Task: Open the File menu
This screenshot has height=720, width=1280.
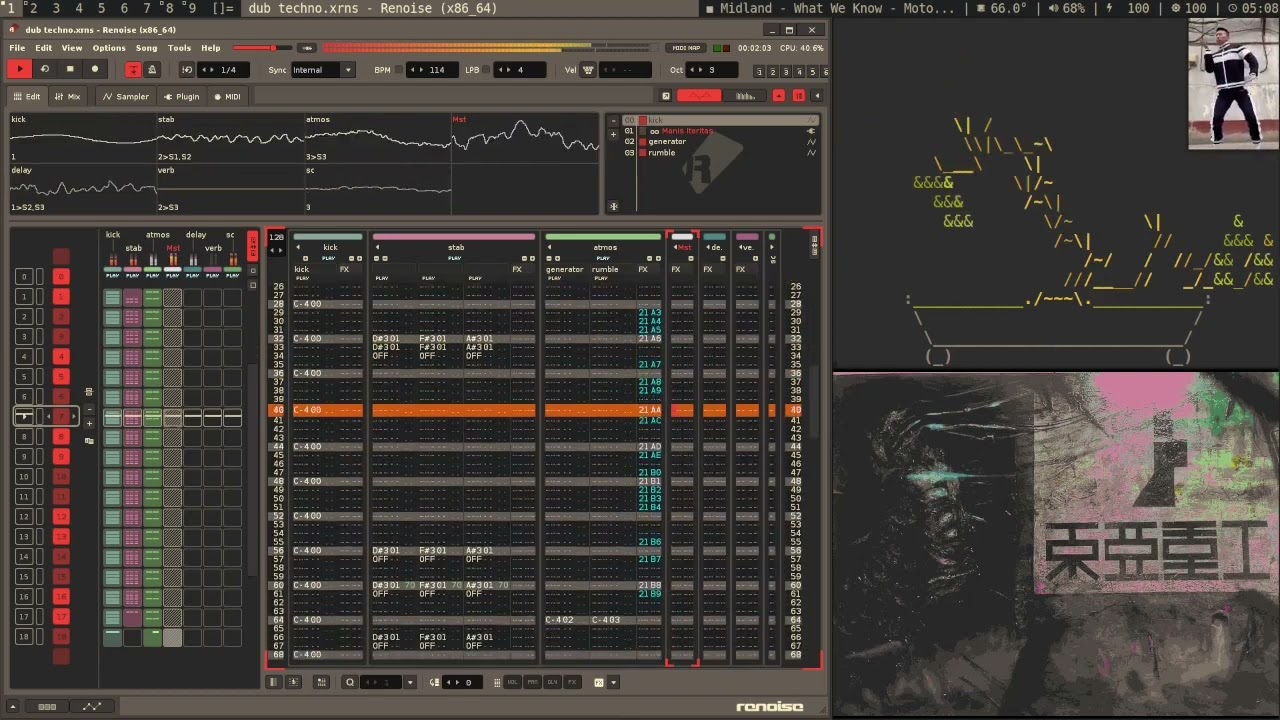Action: click(17, 48)
